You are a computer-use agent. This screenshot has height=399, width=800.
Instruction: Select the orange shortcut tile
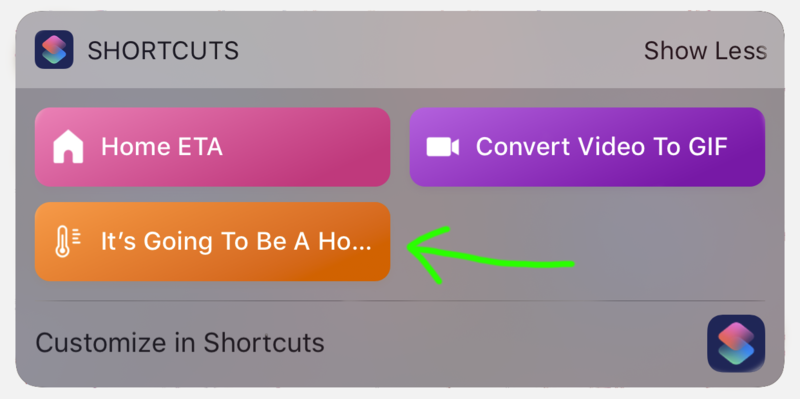point(212,241)
